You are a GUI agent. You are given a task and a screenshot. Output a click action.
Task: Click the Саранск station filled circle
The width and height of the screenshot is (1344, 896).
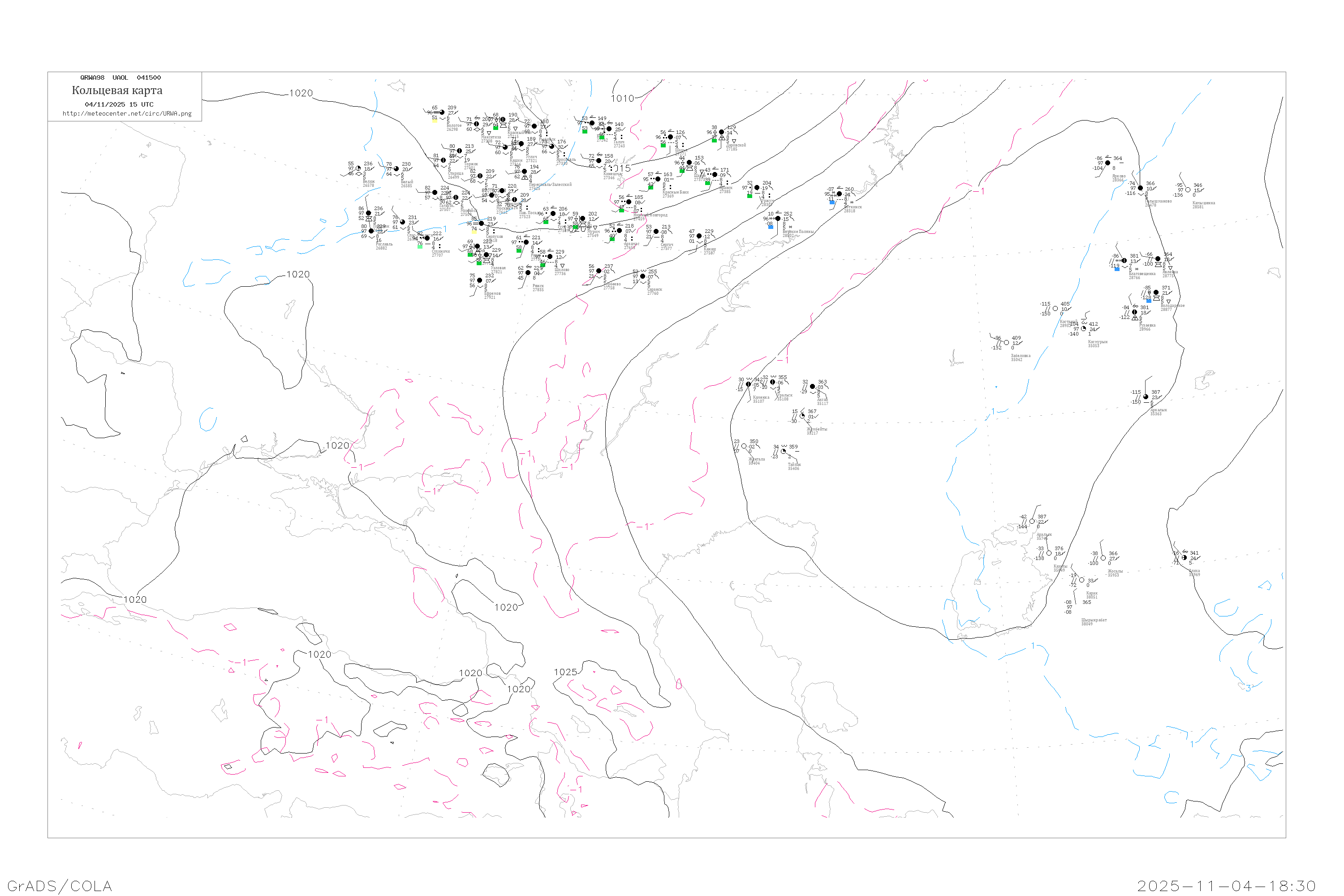642,276
